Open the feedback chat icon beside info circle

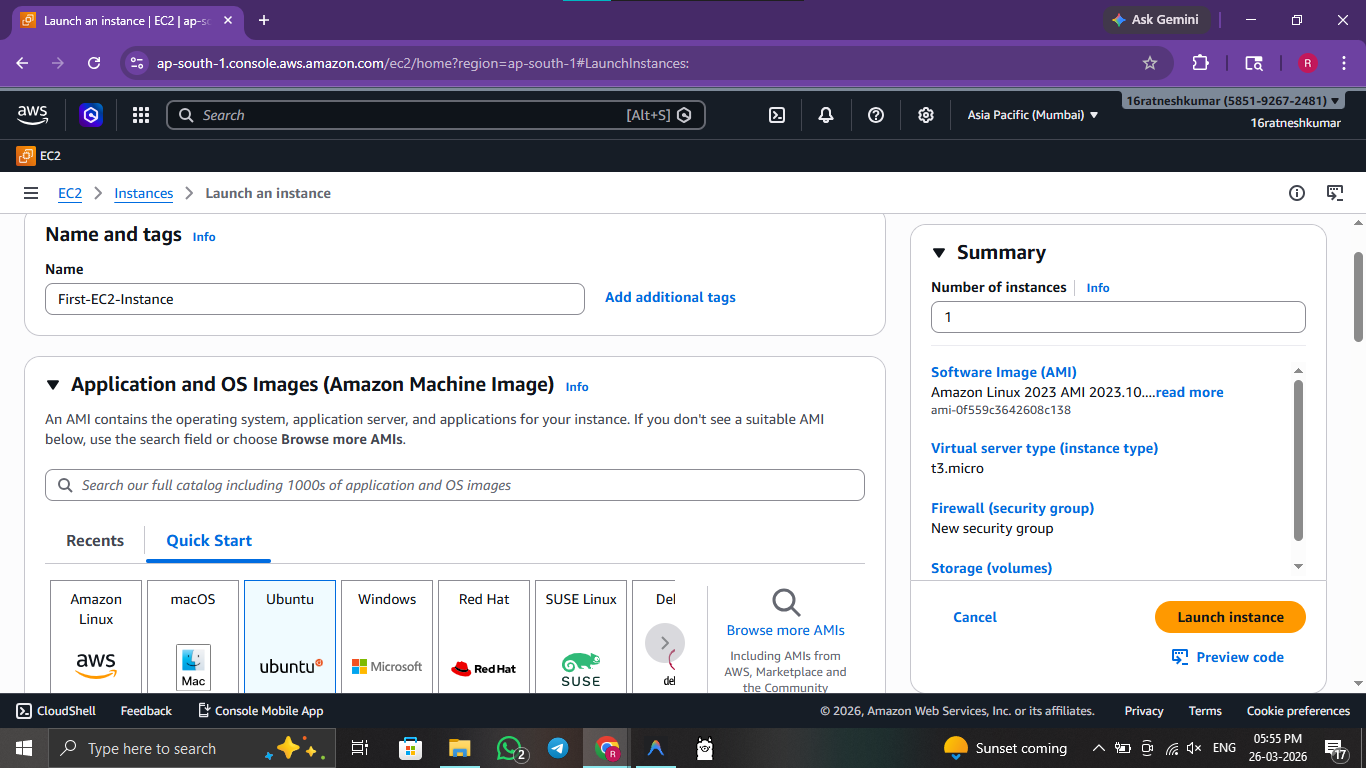1335,193
